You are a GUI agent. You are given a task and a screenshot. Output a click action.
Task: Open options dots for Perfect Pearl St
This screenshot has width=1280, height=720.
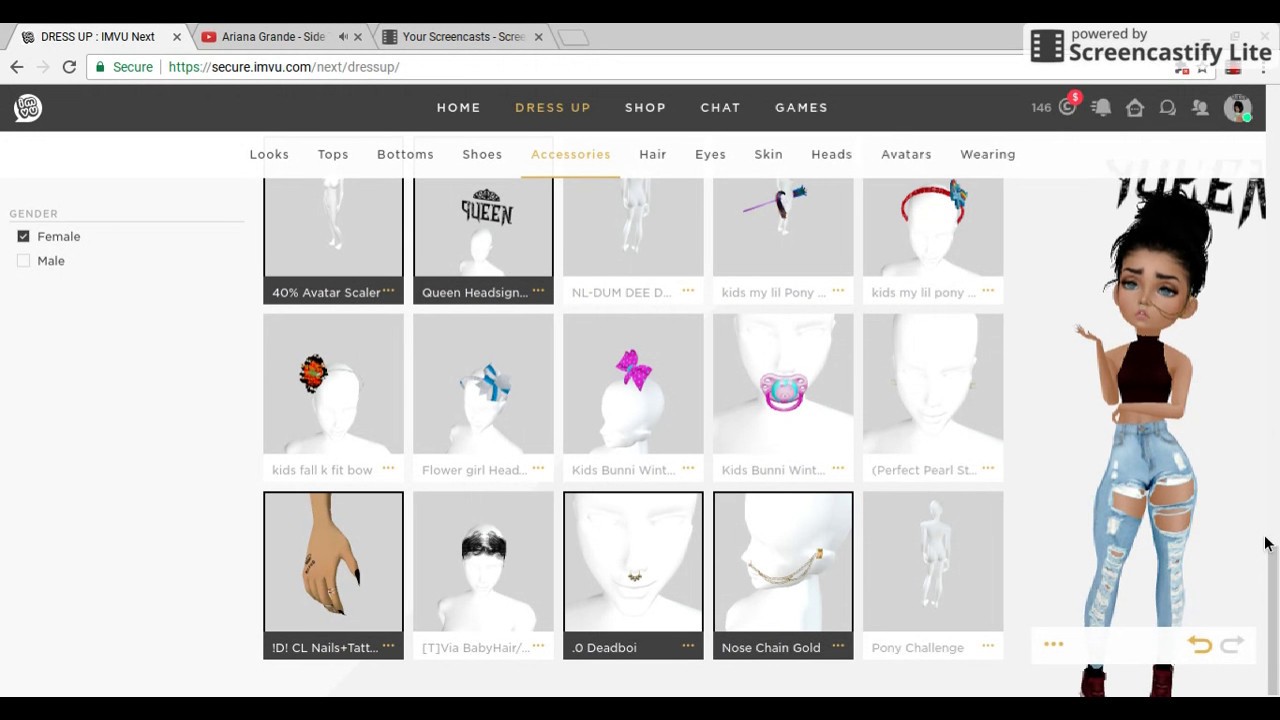(x=988, y=469)
